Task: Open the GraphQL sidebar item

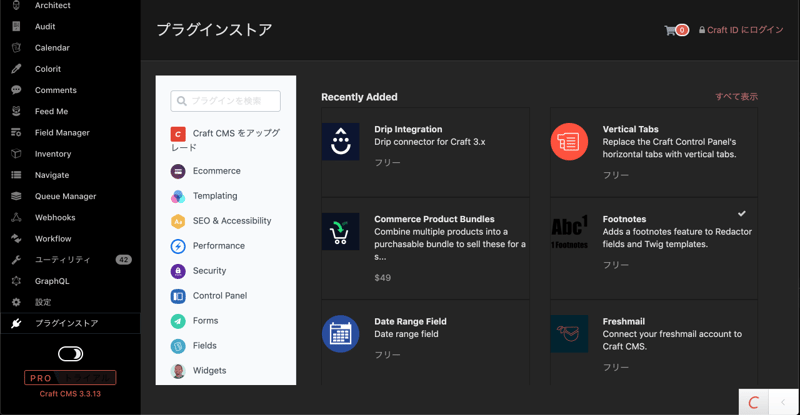Action: (x=52, y=281)
